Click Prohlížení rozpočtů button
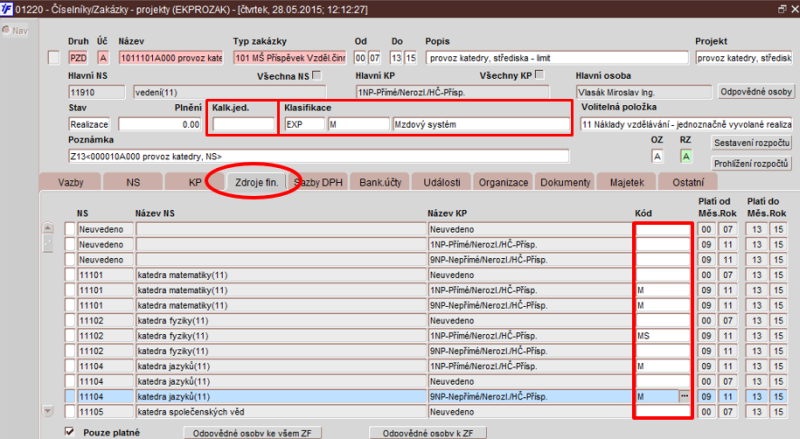The image size is (800, 439). coord(752,164)
